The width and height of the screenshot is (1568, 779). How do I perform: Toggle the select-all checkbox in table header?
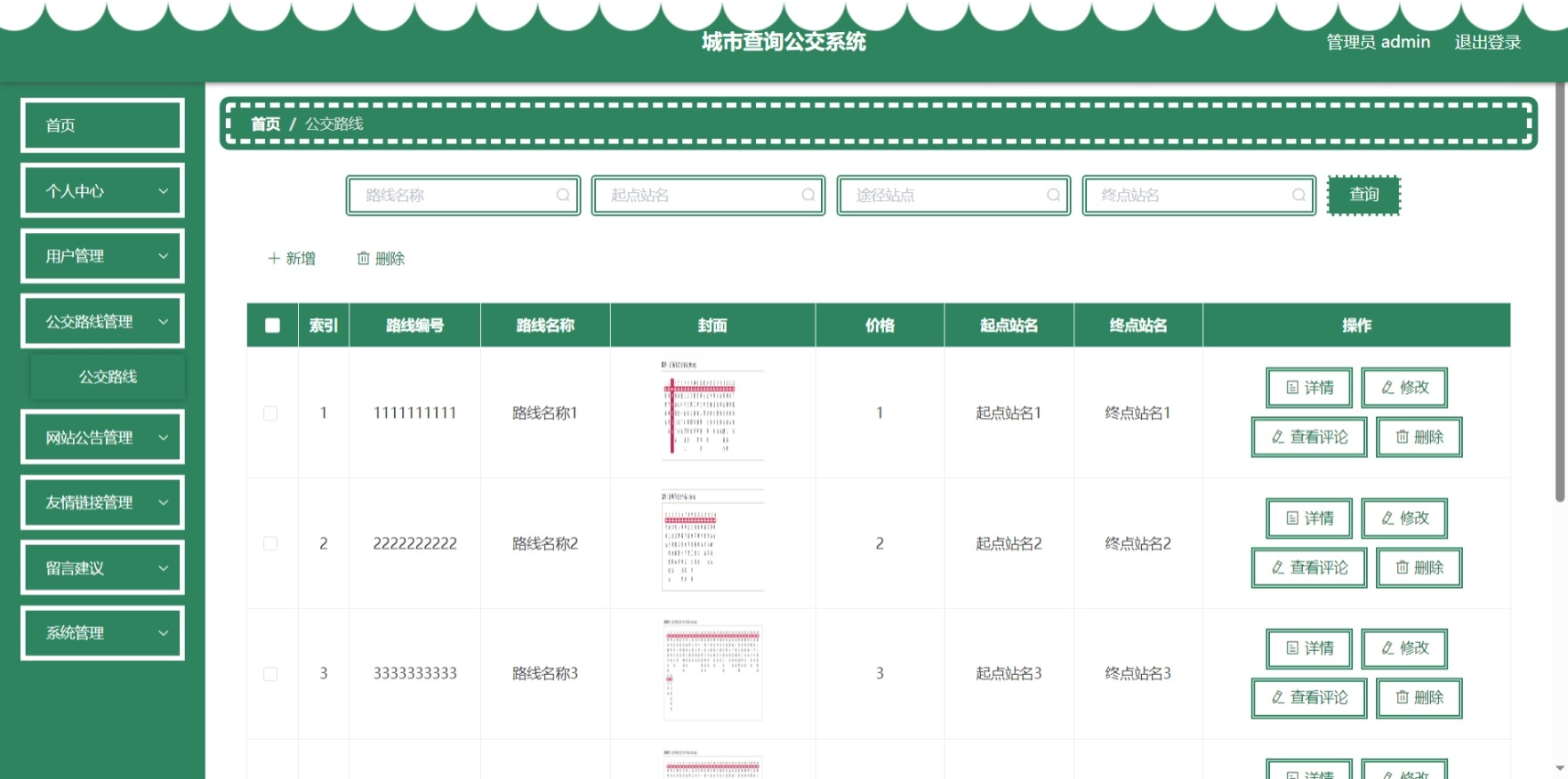tap(272, 325)
